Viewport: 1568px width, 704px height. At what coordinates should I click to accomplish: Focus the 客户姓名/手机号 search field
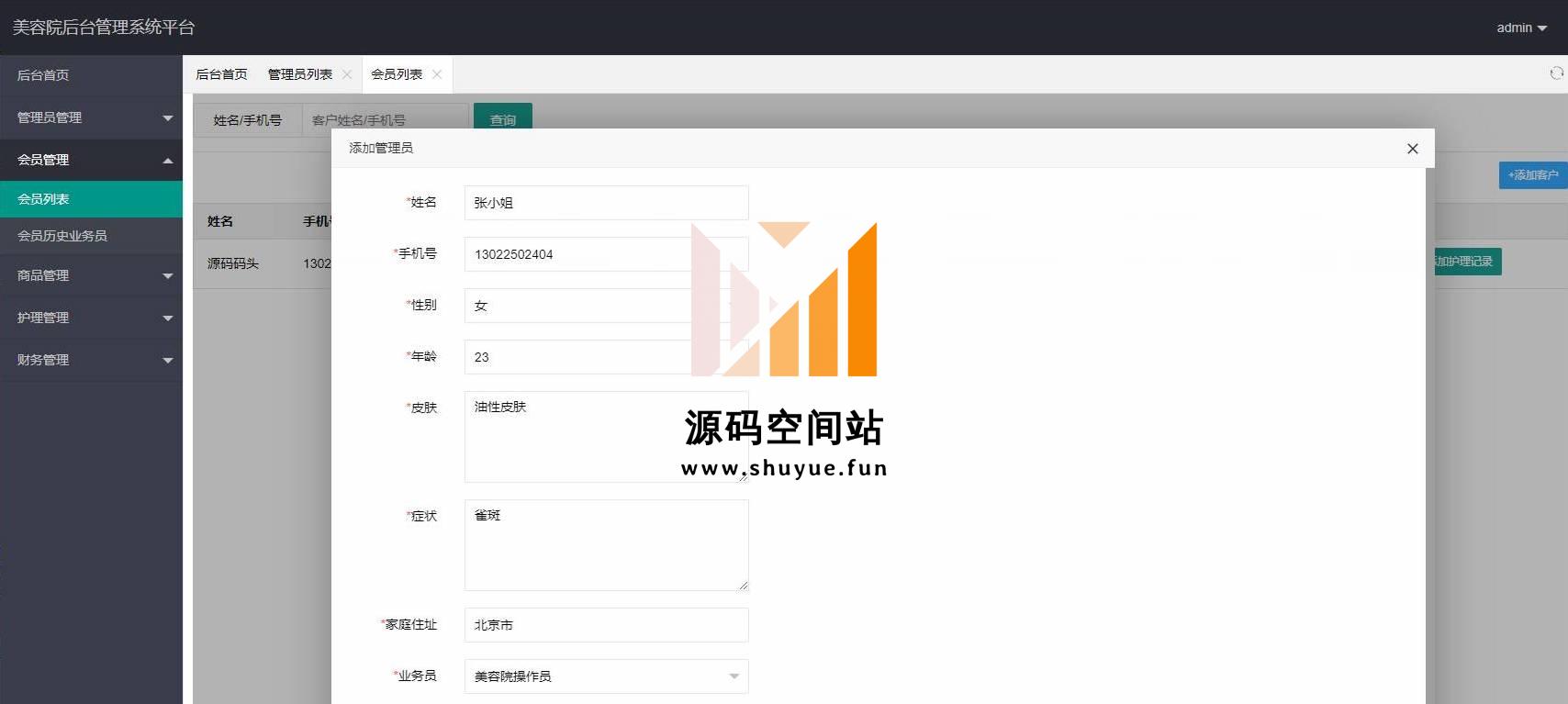(x=386, y=120)
